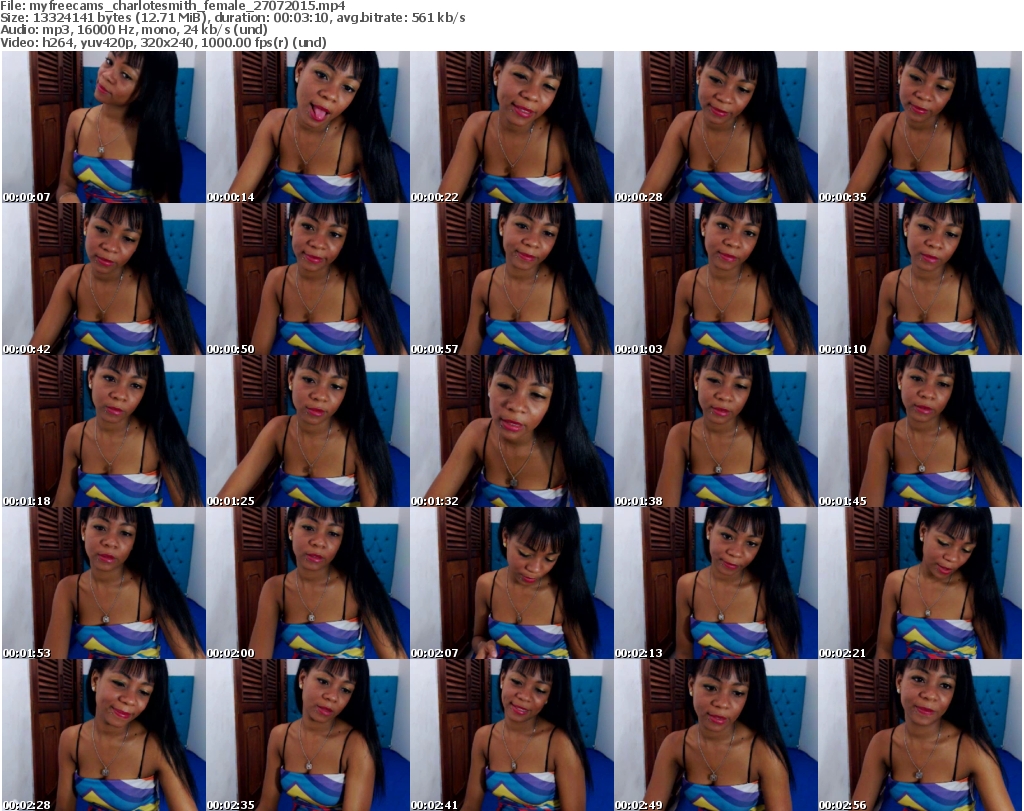Open the thumbnail stamped 00:00:14

308,127
